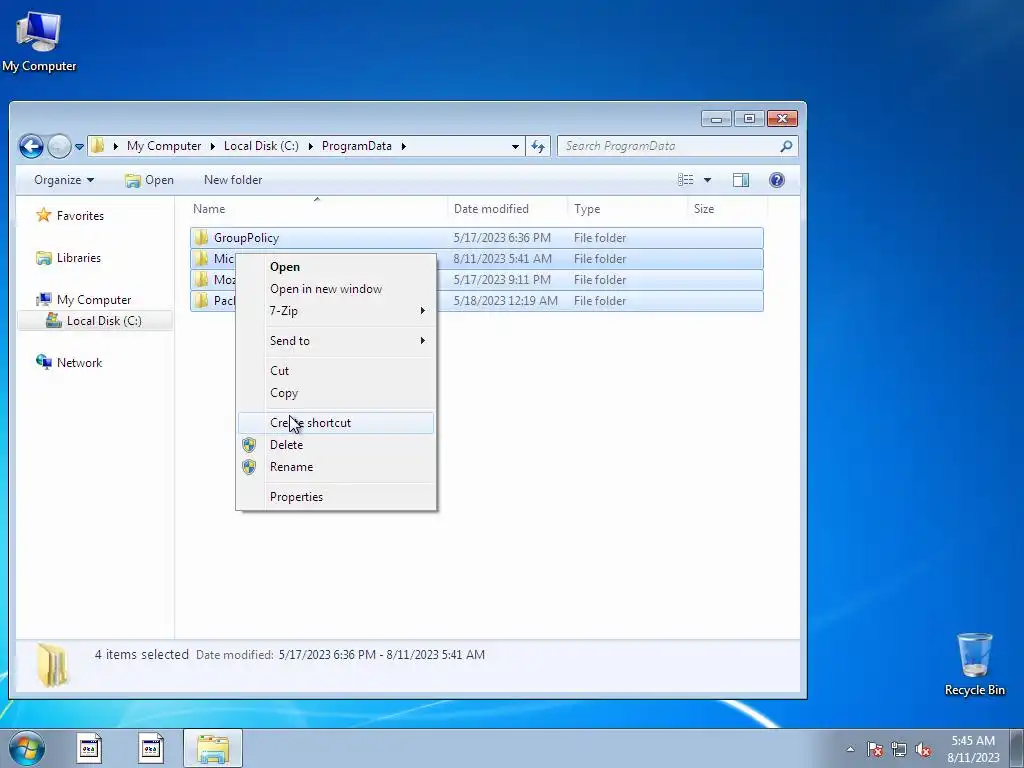Click the Windows Explorer taskbar icon
Viewport: 1024px width, 768px height.
(x=213, y=748)
